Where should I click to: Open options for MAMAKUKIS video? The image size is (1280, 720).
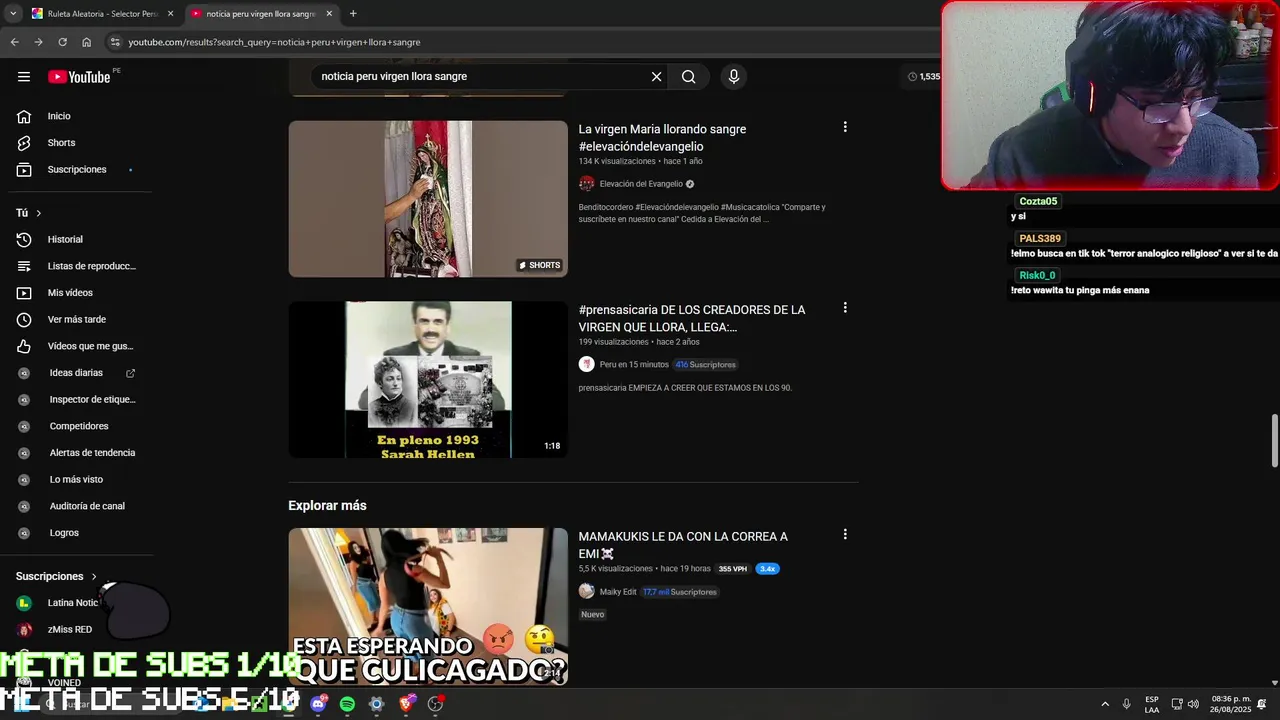point(845,535)
